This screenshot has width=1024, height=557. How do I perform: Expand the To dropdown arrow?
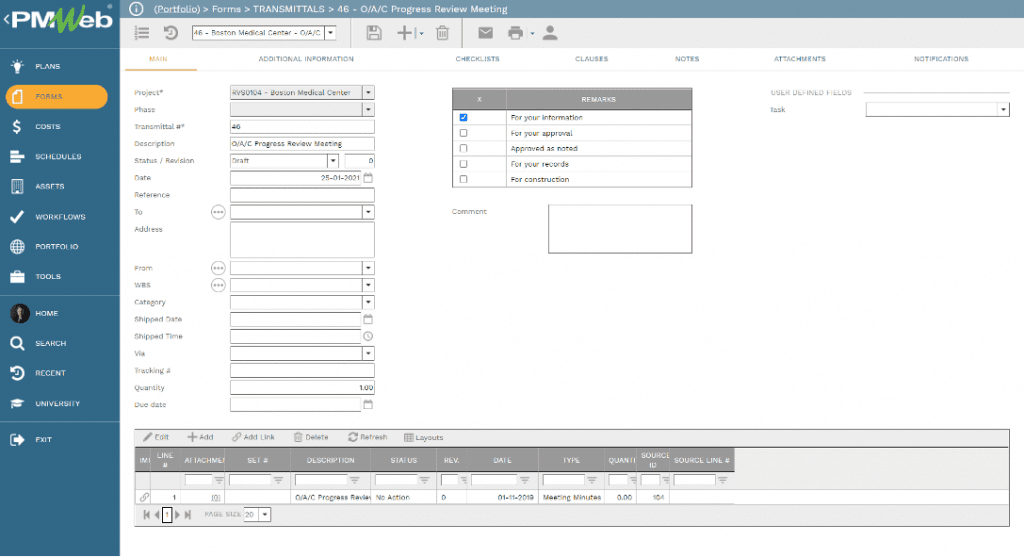(368, 212)
